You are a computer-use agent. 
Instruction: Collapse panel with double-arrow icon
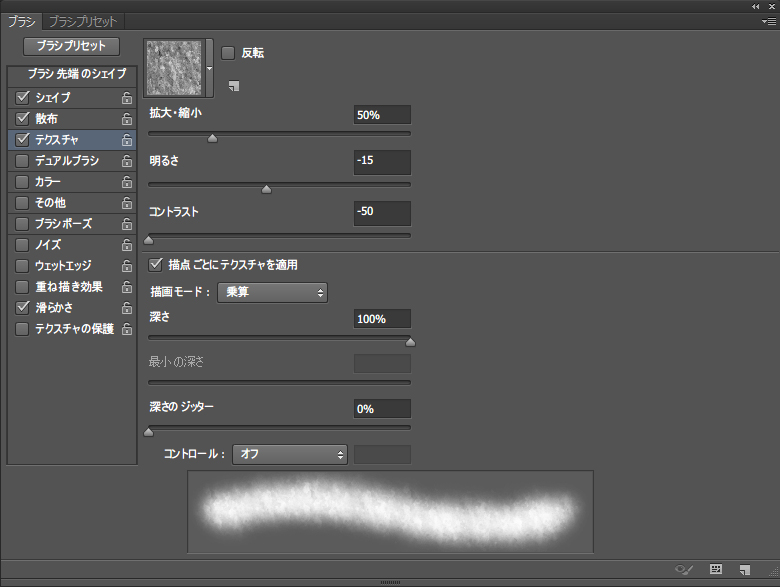(x=756, y=6)
